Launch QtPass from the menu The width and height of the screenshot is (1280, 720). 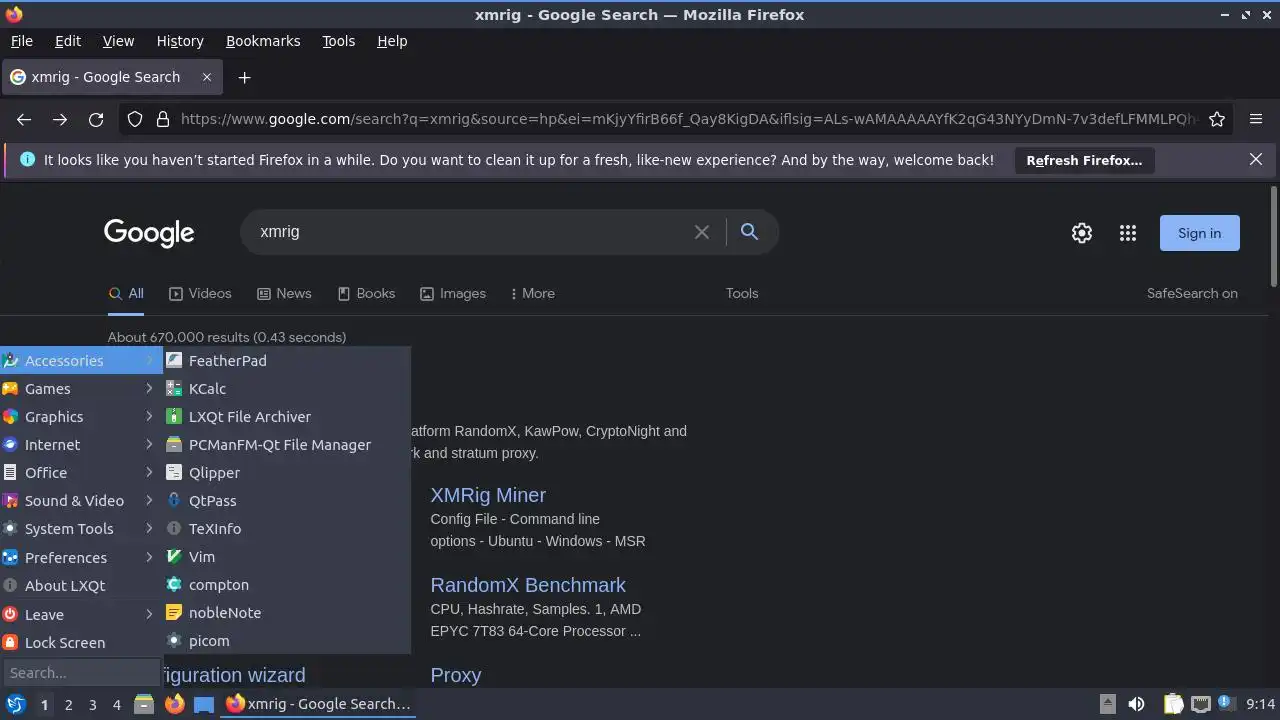[287, 501]
